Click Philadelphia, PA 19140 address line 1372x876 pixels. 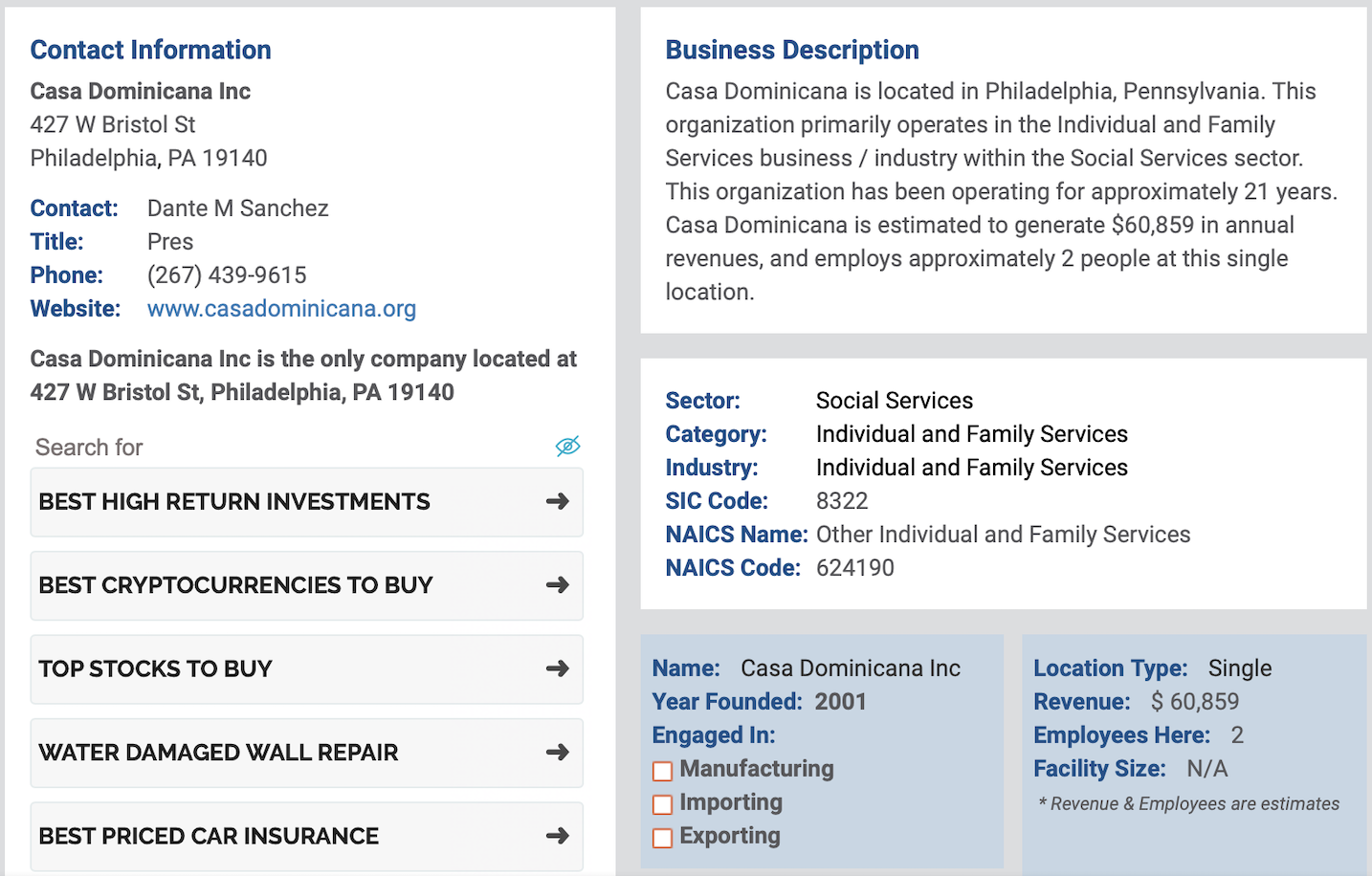click(149, 159)
